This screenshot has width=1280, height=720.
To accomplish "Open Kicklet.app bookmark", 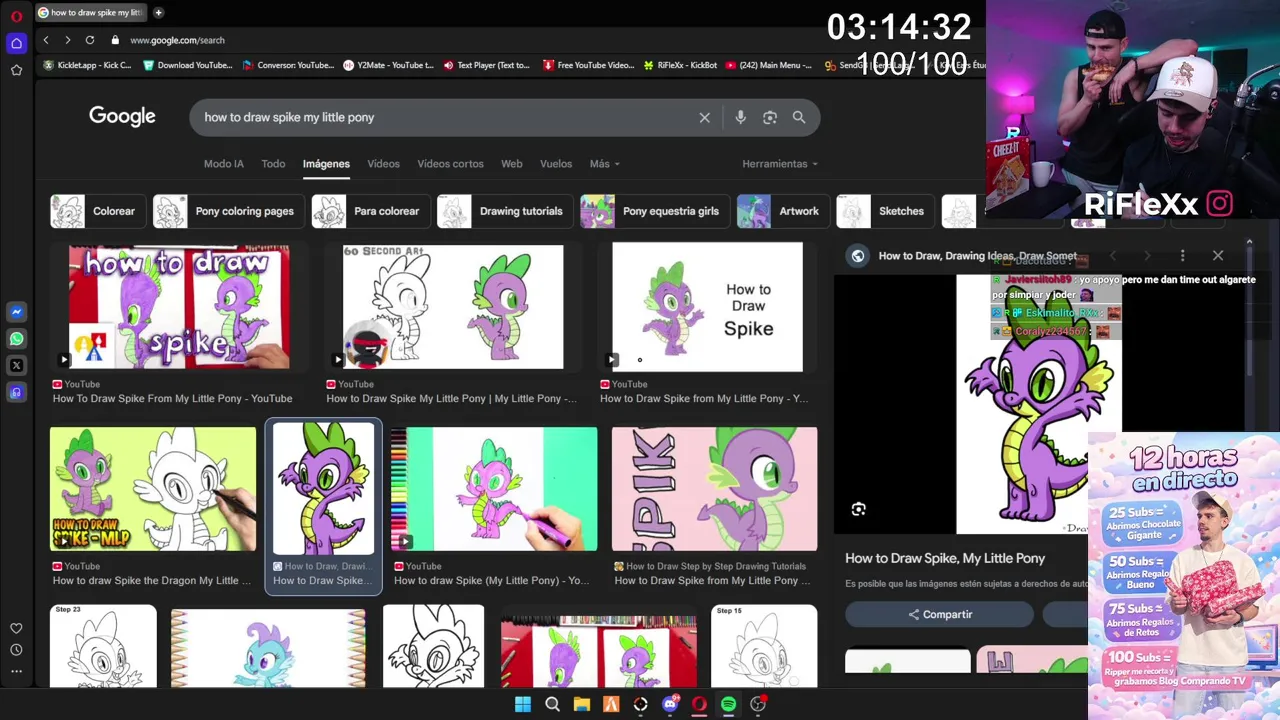I will [87, 65].
